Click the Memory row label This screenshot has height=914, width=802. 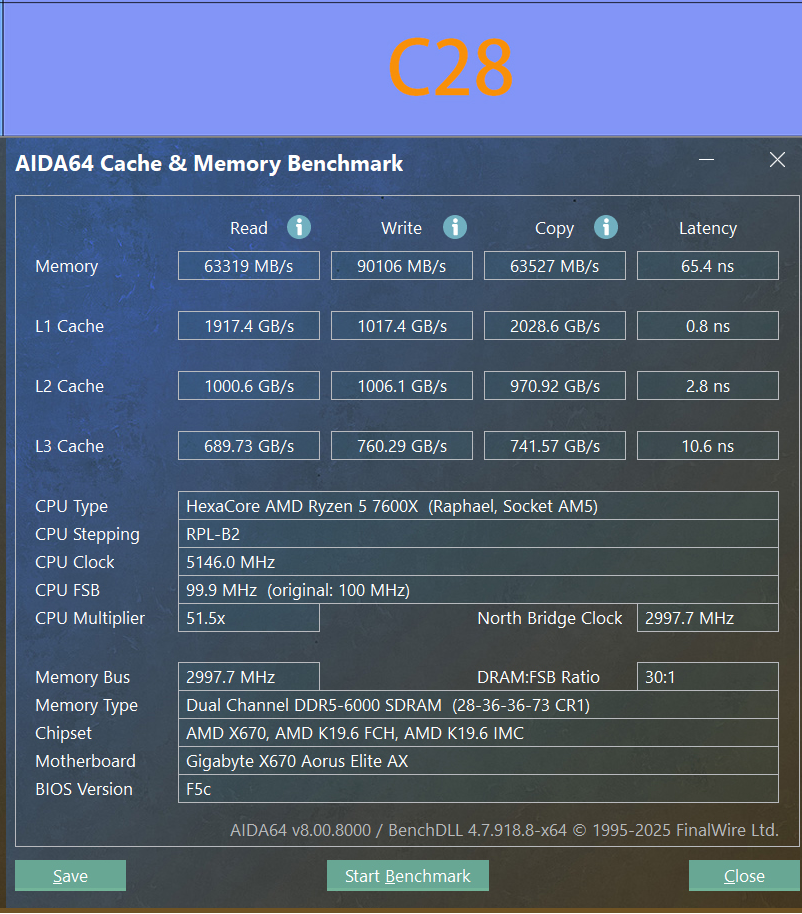click(66, 266)
